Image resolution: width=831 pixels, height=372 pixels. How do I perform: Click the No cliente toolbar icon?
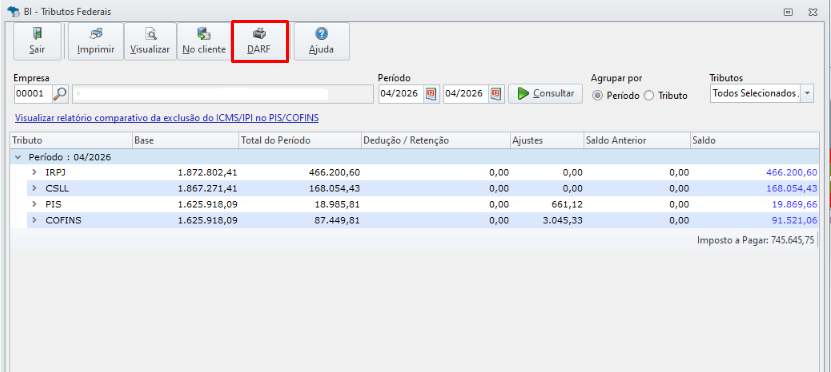(x=204, y=34)
